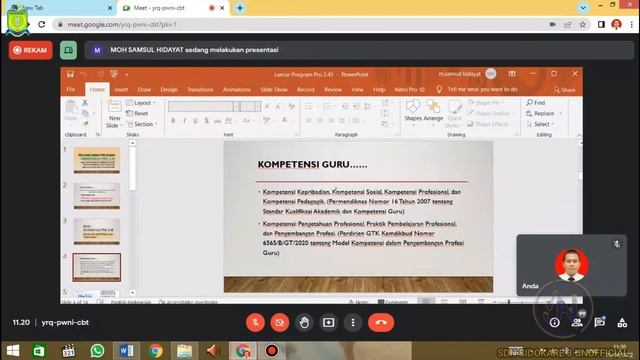Click the red record app taskbar icon
The image size is (640, 360).
click(x=271, y=351)
